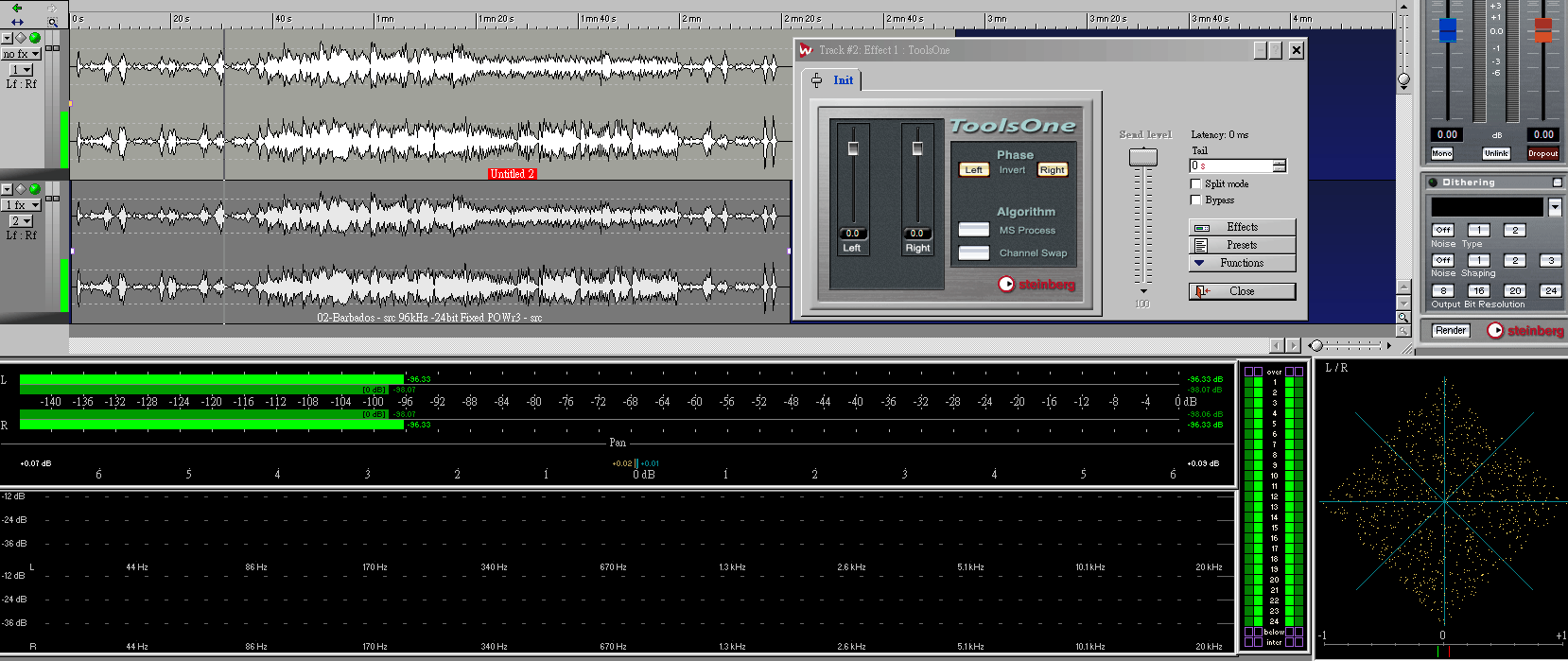Image resolution: width=1568 pixels, height=661 pixels.
Task: Click the grey diamond solo icon on track 2
Action: pos(21,189)
